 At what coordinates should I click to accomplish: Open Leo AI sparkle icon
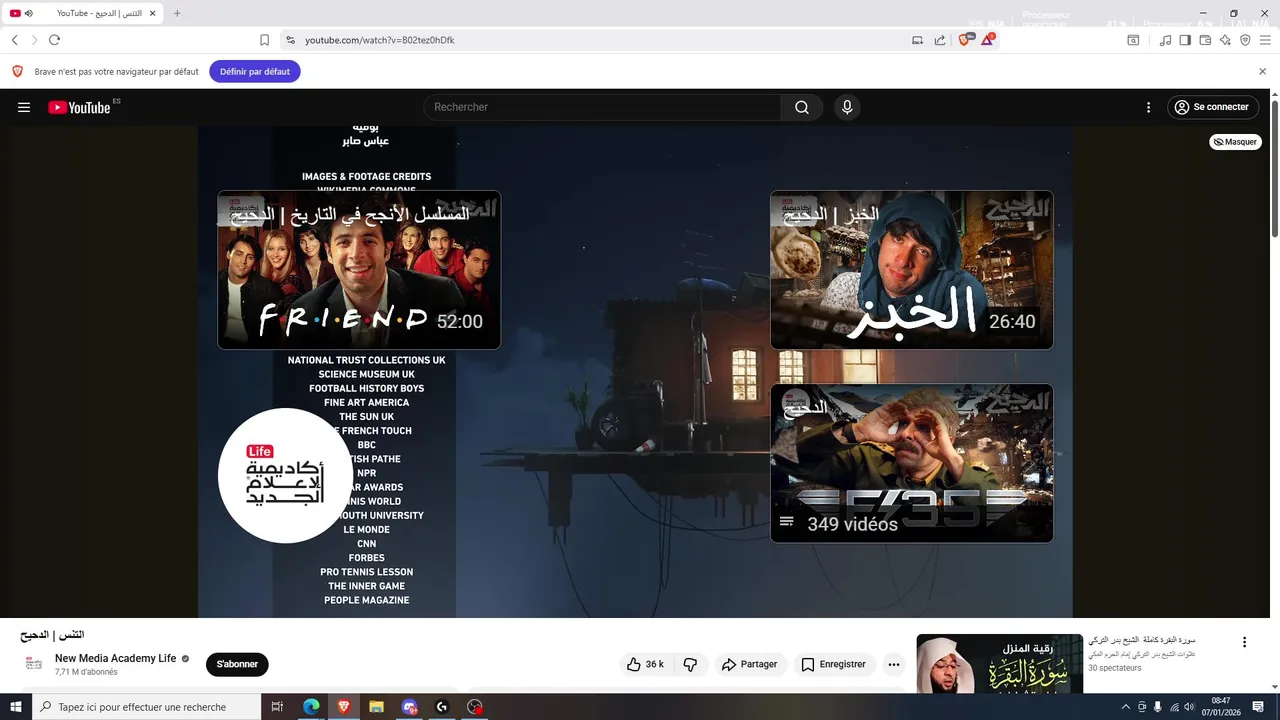click(x=1225, y=40)
